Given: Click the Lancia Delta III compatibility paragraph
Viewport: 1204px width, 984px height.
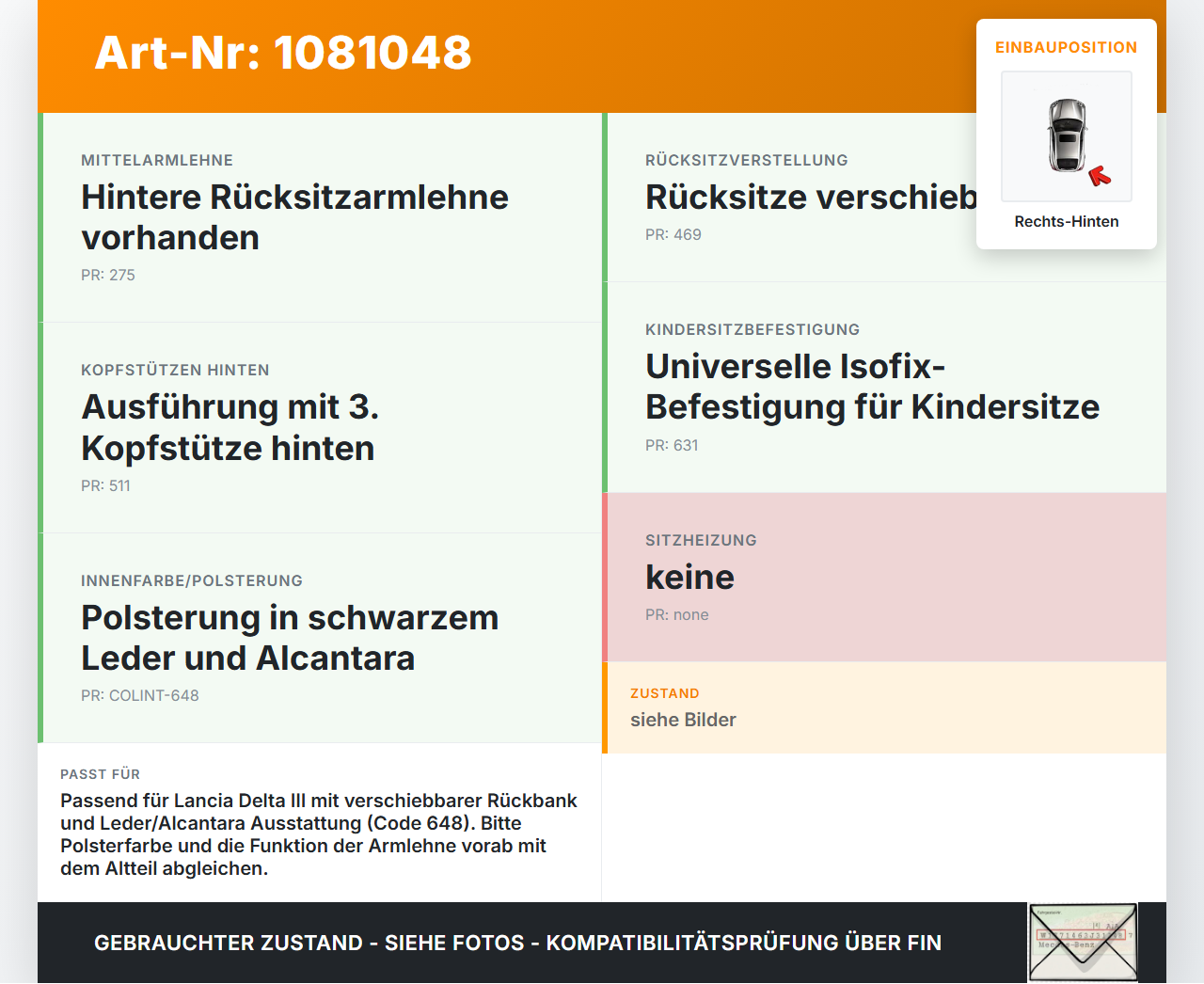Looking at the screenshot, I should coord(319,834).
